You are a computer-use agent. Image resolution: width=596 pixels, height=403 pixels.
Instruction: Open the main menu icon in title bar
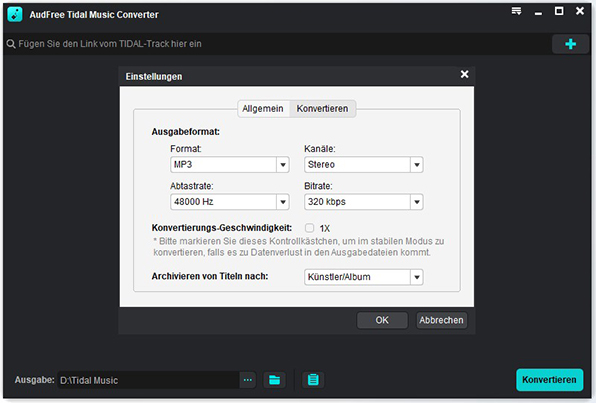tap(516, 11)
